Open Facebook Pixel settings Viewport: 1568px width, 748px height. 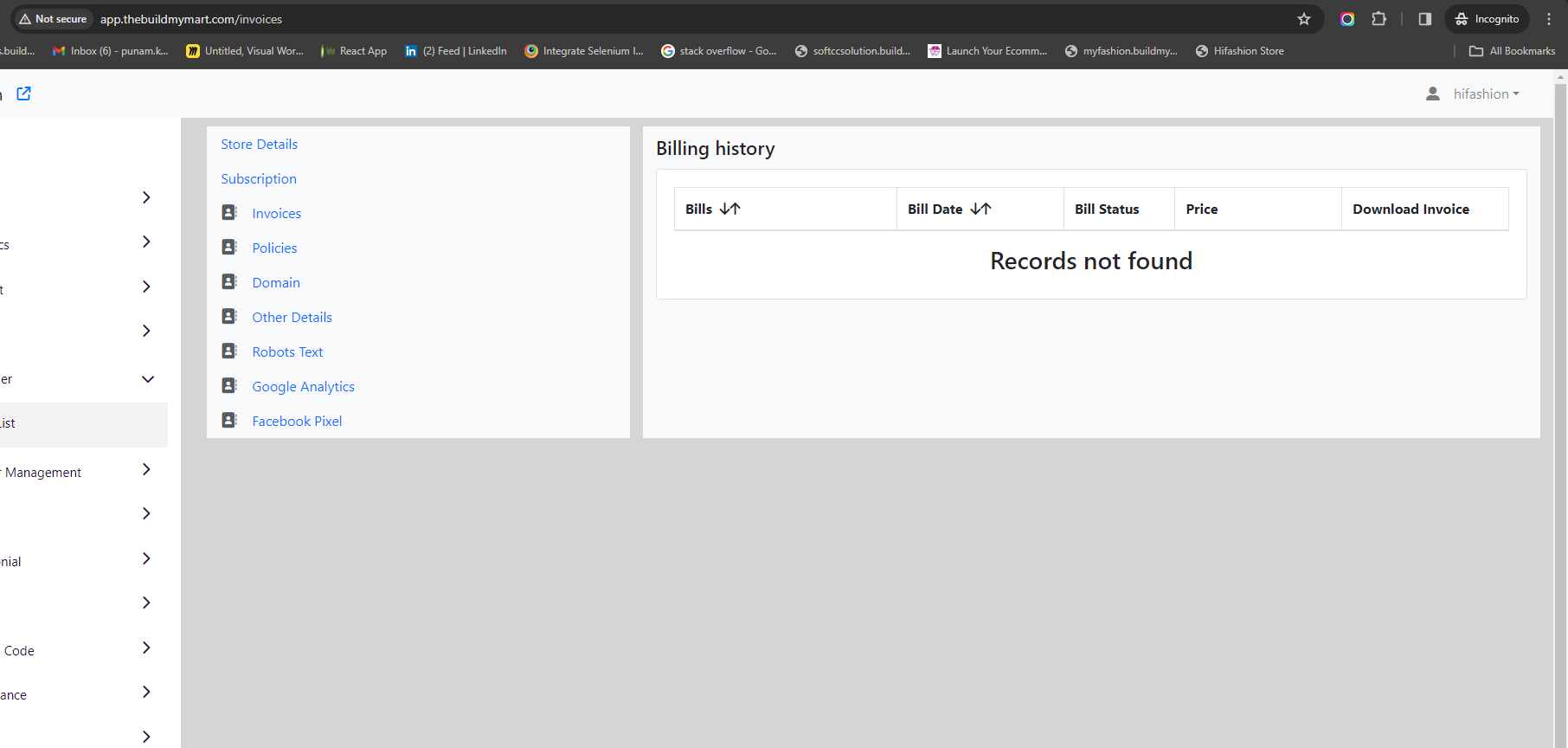click(x=297, y=421)
